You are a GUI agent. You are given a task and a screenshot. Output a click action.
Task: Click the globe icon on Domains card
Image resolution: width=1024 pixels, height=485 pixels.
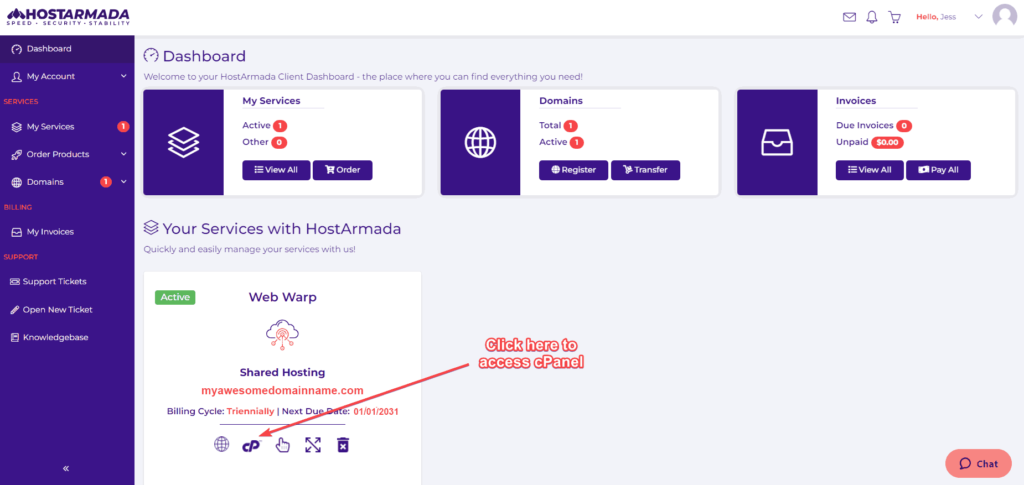[x=480, y=142]
